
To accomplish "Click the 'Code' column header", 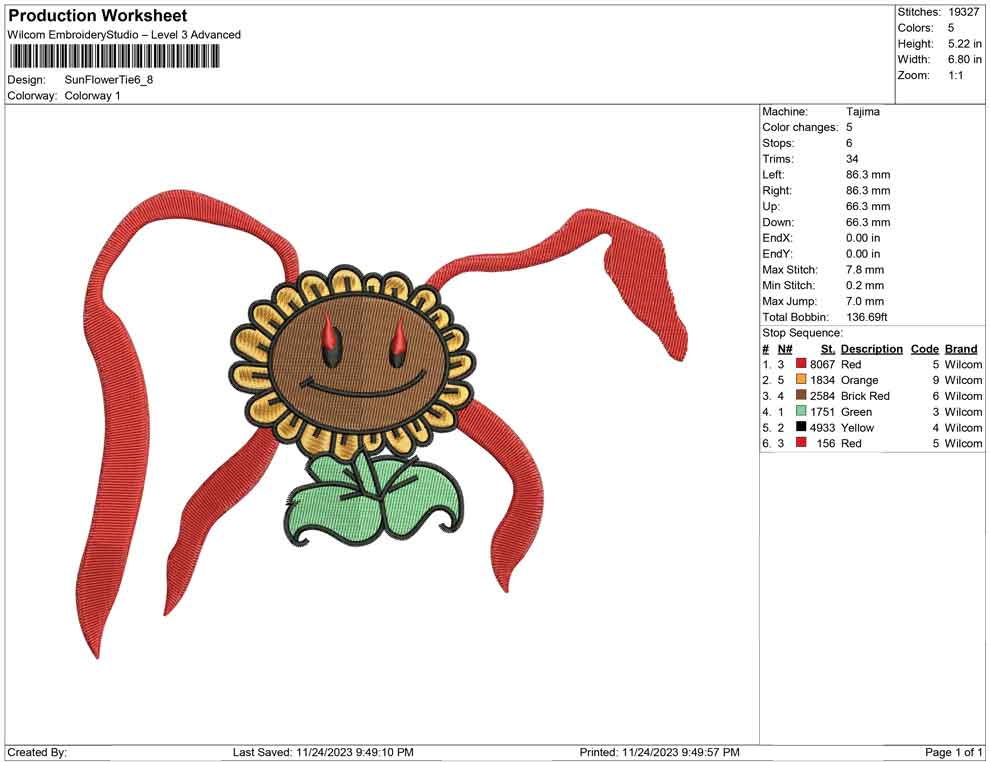I will [x=924, y=349].
